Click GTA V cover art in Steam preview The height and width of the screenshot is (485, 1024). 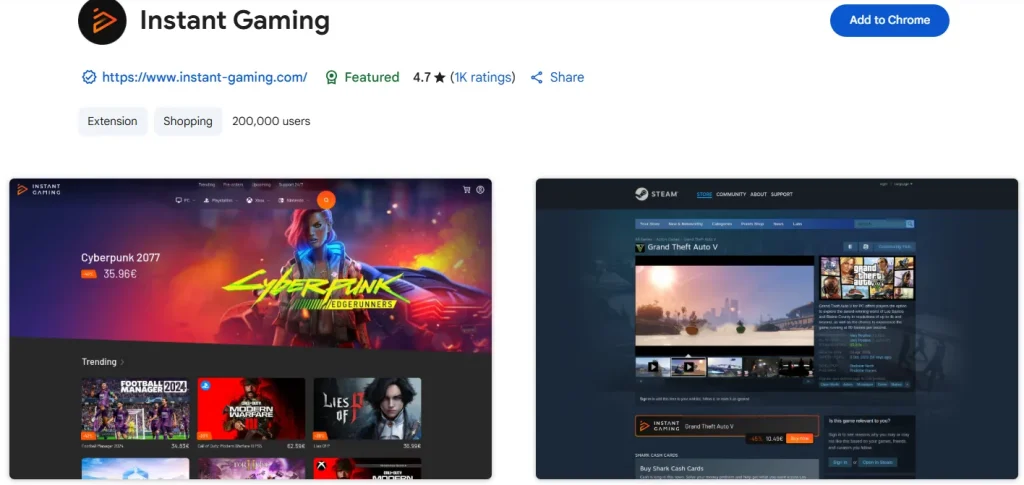point(867,277)
